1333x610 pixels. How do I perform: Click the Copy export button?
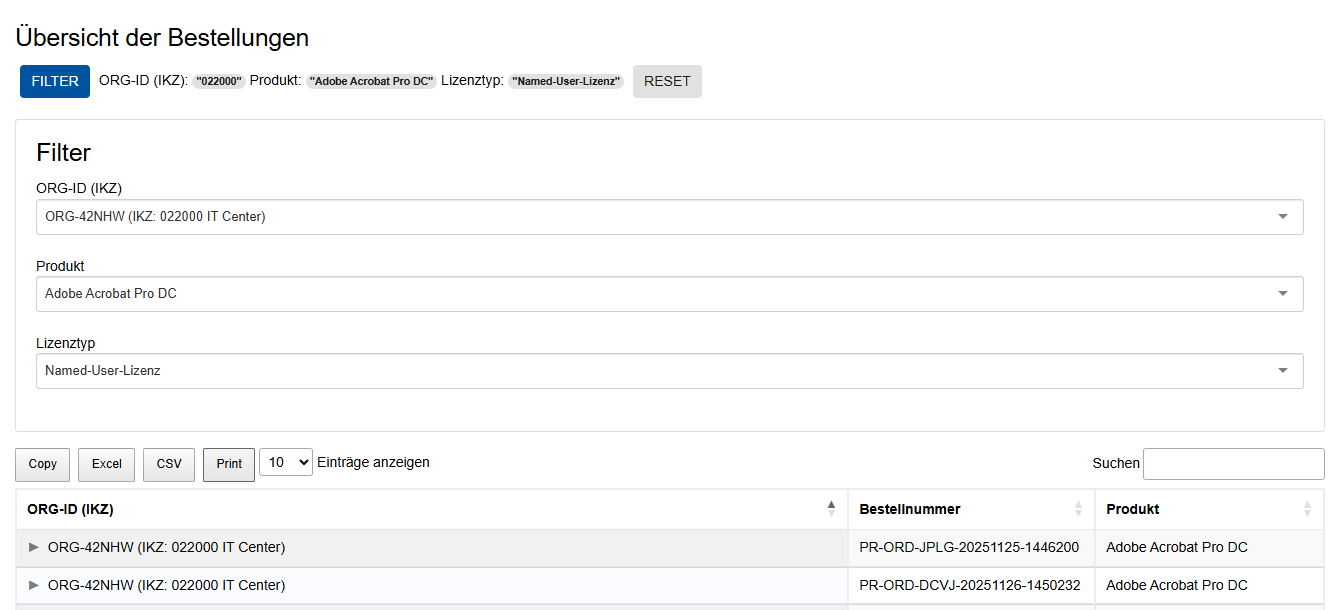(x=43, y=464)
